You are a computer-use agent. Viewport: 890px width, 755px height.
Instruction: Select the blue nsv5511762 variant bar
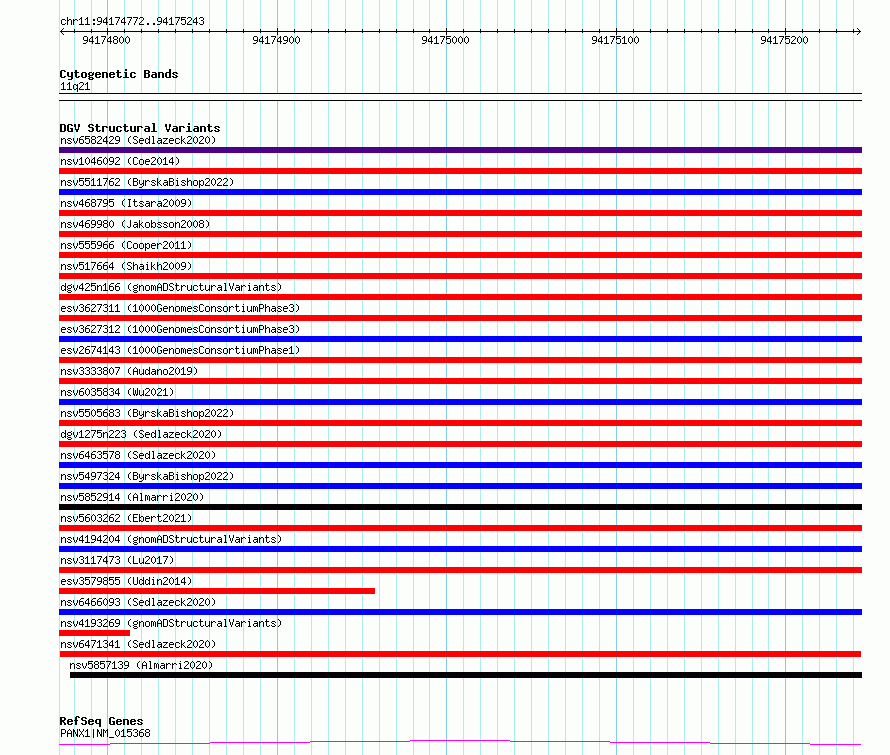point(460,192)
